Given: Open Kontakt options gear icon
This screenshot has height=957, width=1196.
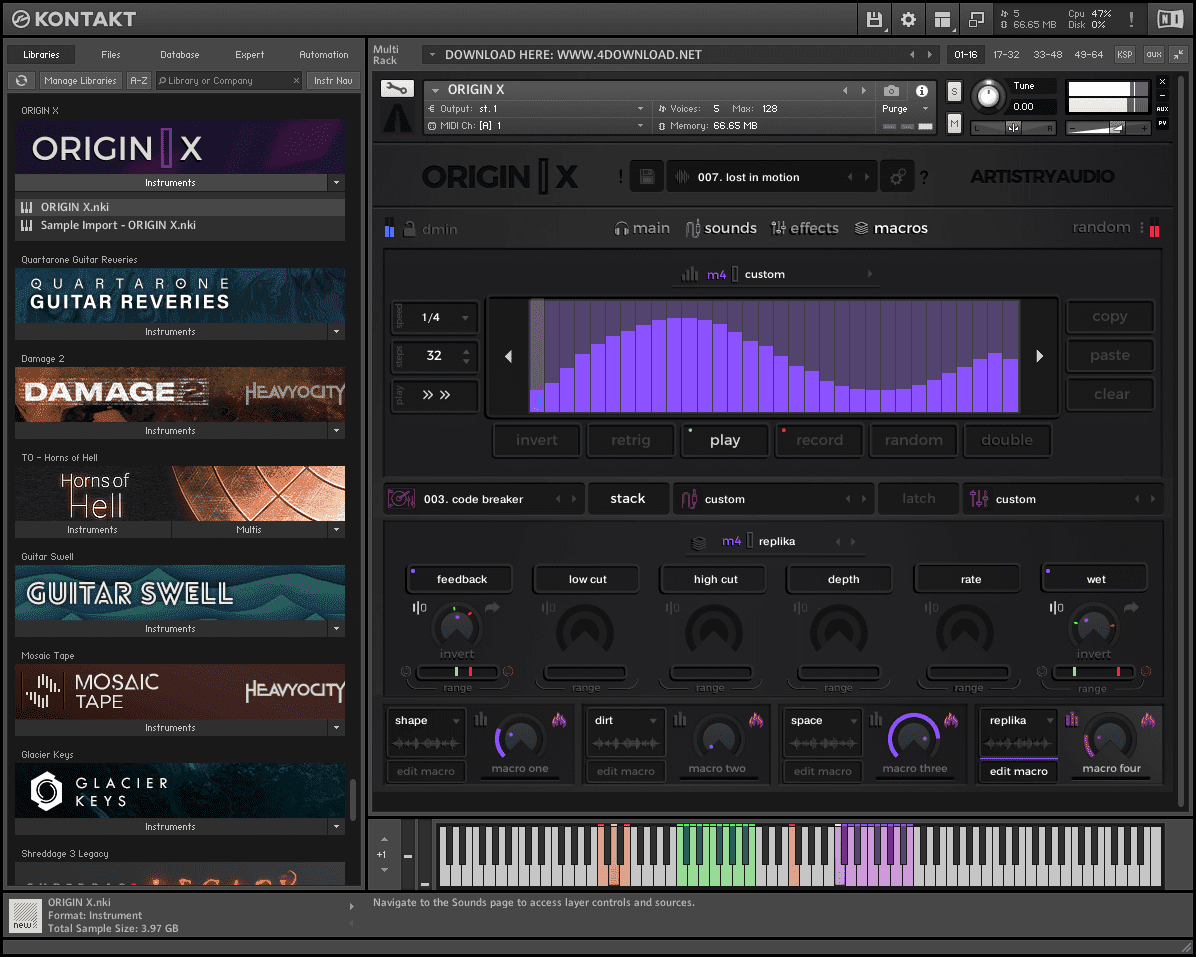Looking at the screenshot, I should pos(908,20).
